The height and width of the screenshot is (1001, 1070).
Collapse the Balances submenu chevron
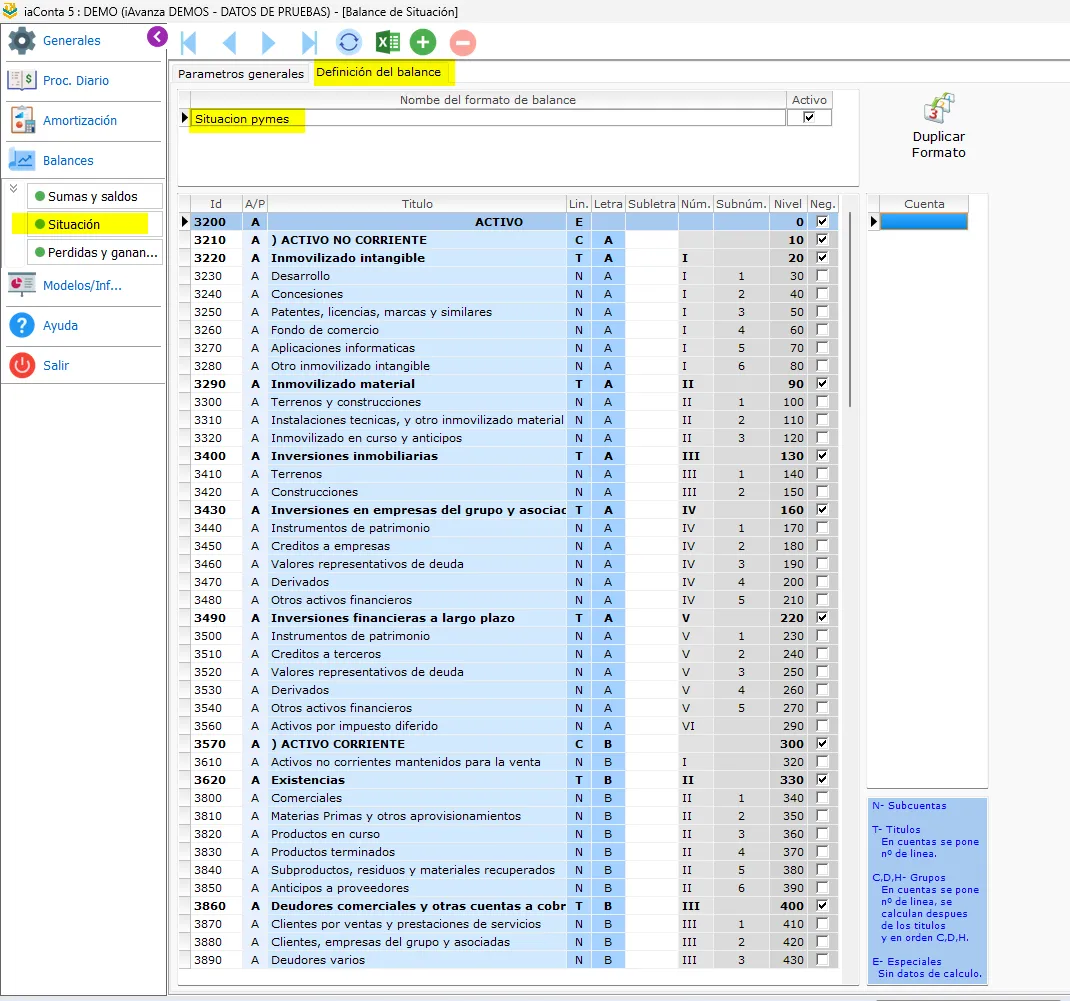point(14,188)
